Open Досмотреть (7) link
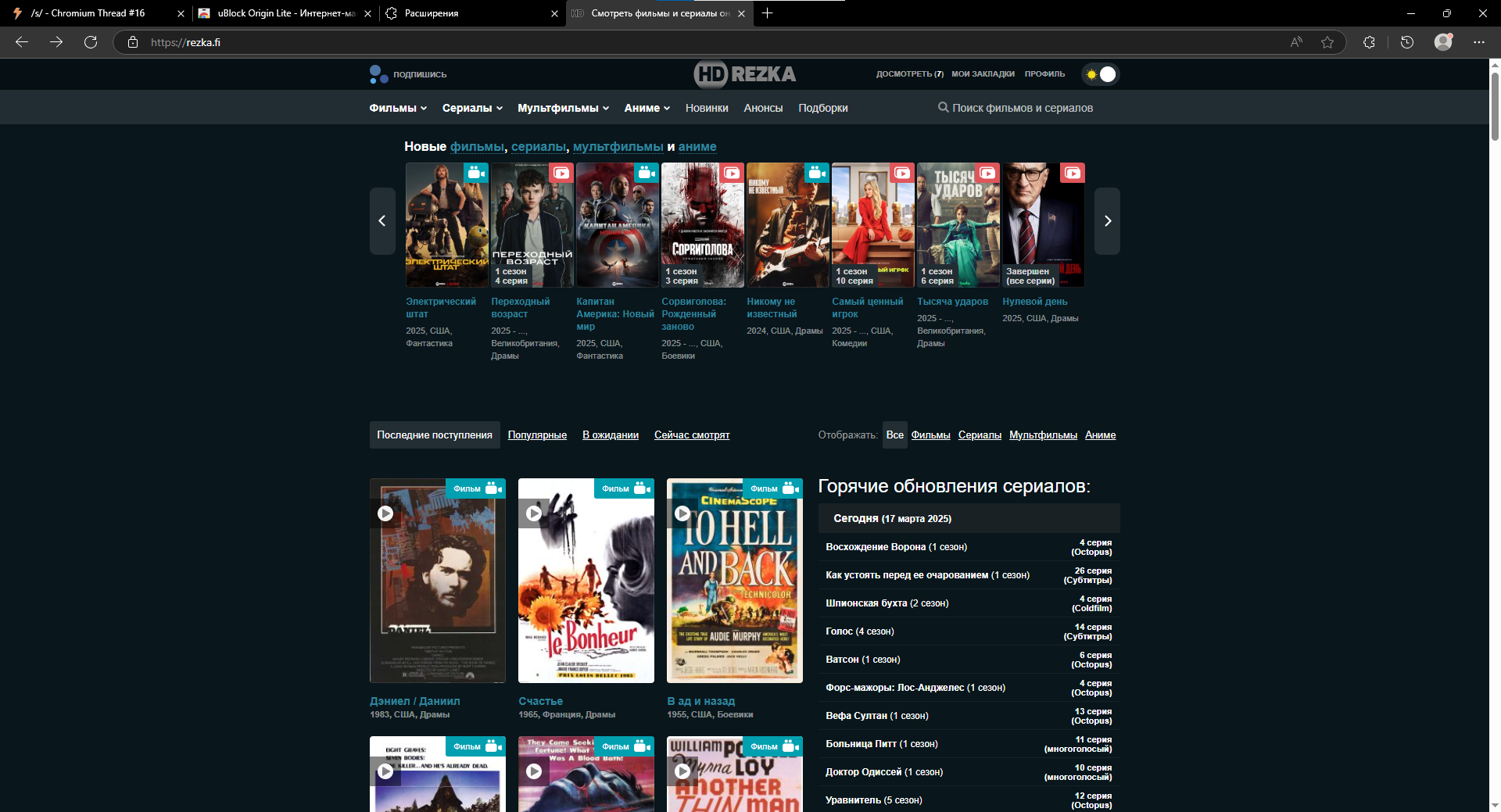Viewport: 1501px width, 812px height. (910, 74)
